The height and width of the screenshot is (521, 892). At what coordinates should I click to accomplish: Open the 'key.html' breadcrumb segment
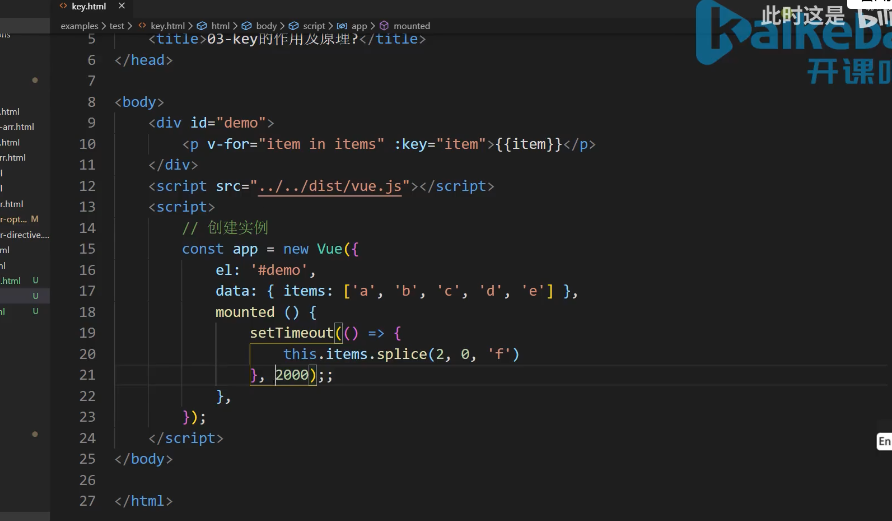167,26
